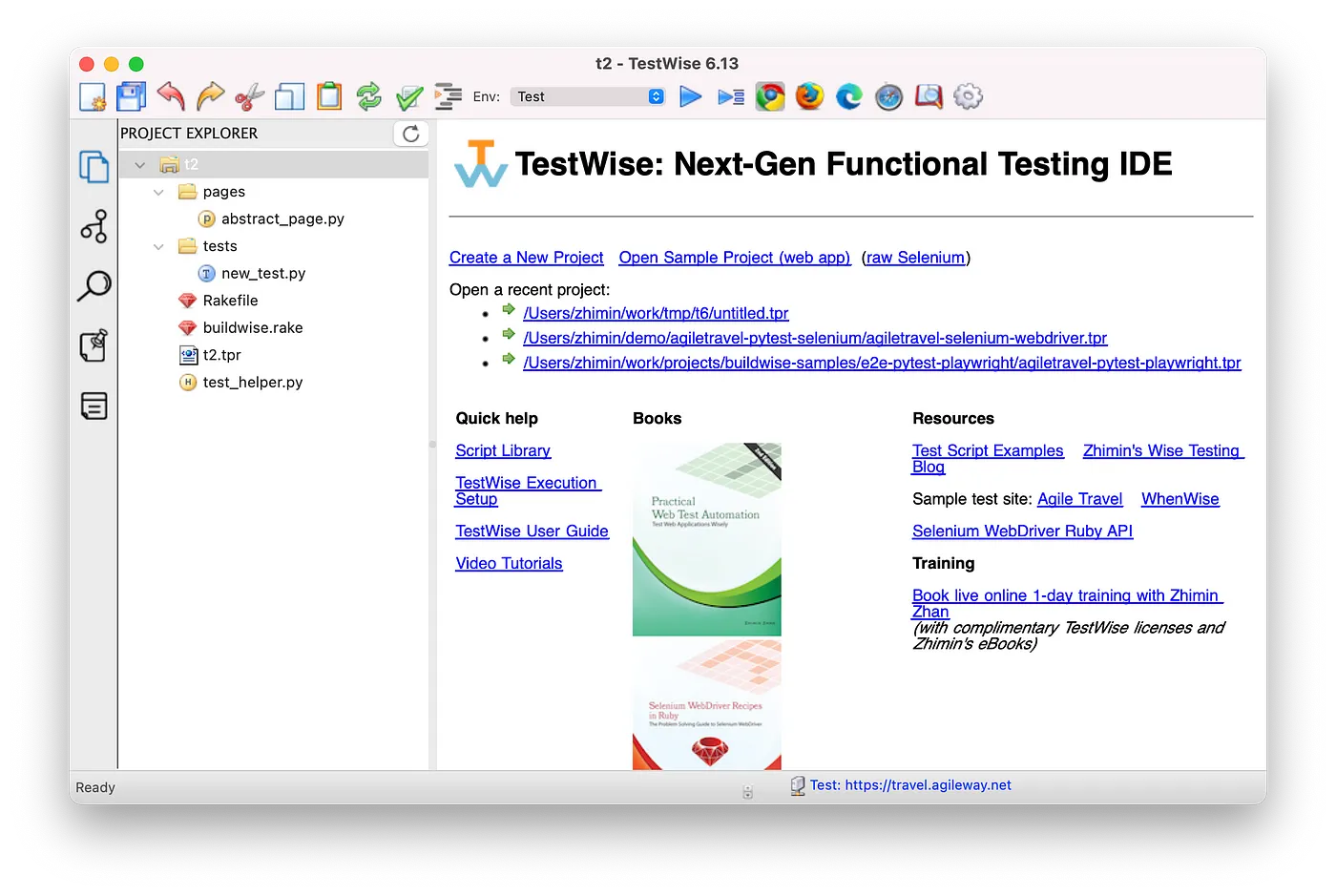Click the play-with-lines run icon
Screen dimensions: 1336x896
click(731, 96)
